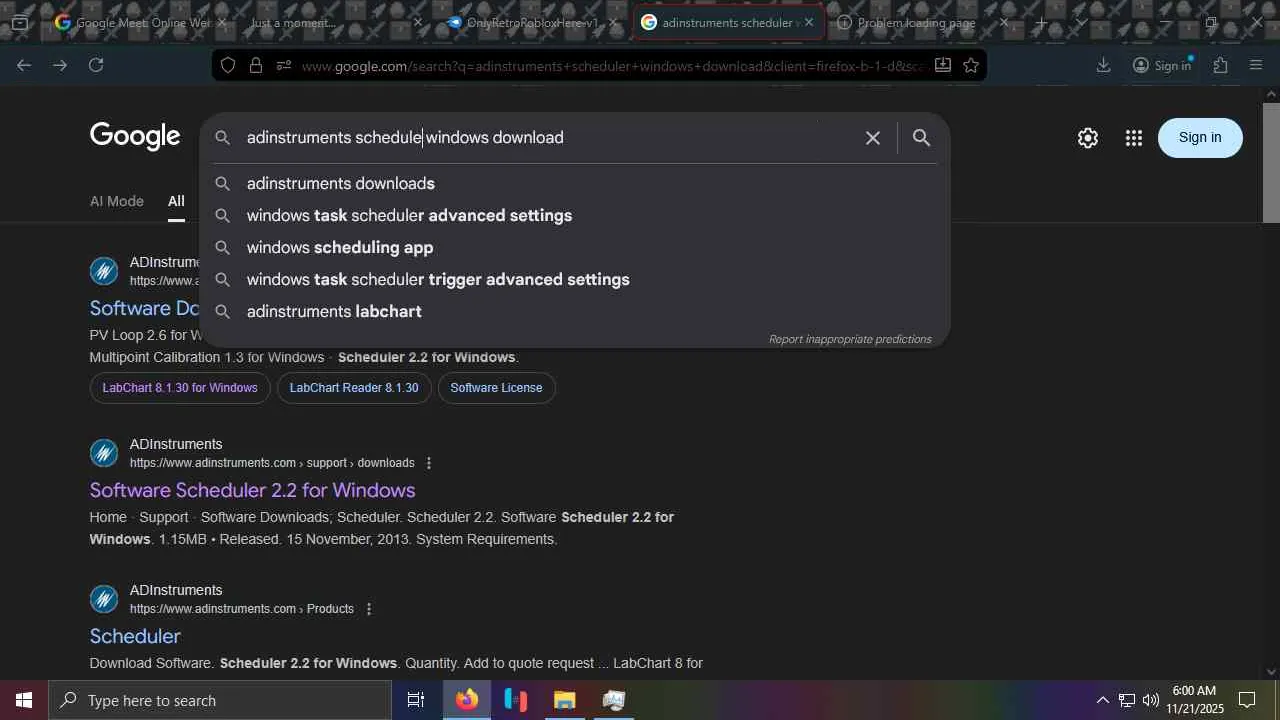
Task: Open Google quick settings gear
Action: tap(1088, 138)
